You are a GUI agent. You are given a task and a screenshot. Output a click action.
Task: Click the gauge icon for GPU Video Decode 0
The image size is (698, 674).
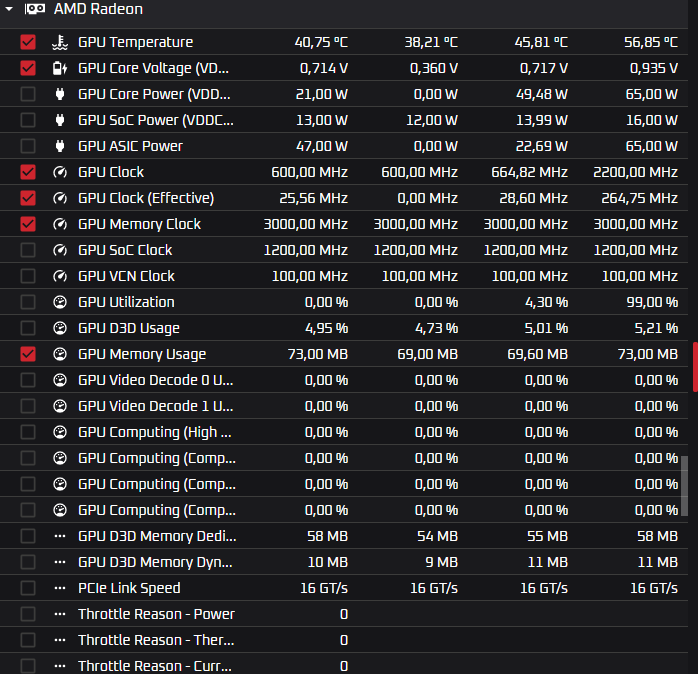point(60,380)
